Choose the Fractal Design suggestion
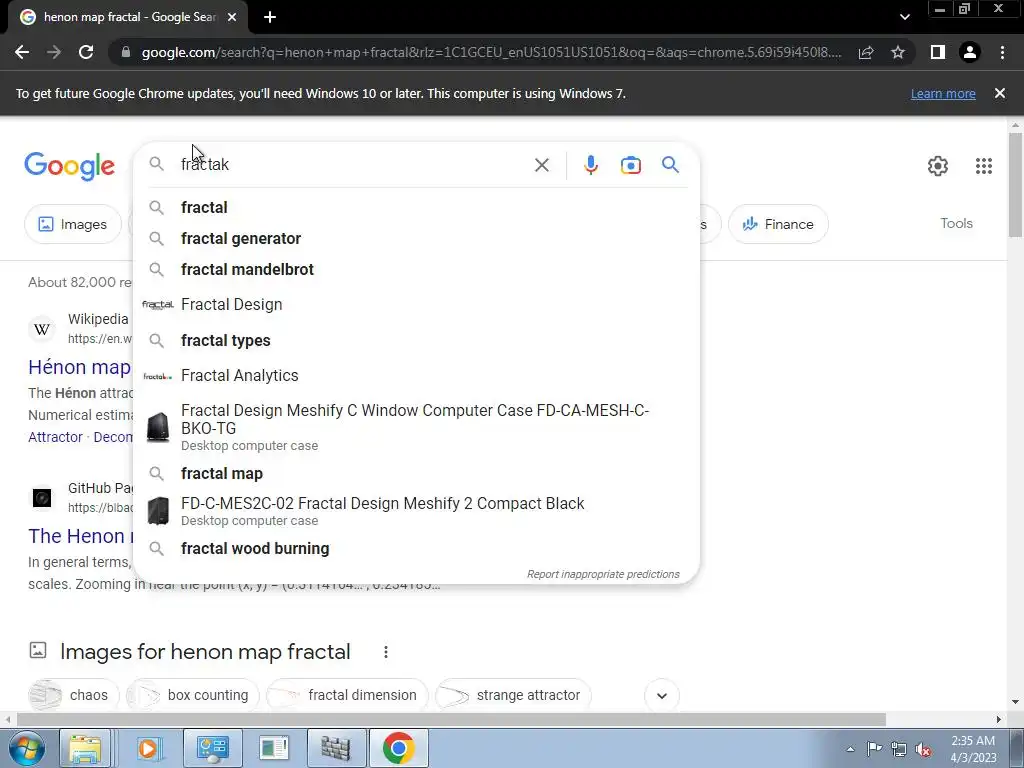This screenshot has width=1024, height=768. click(416, 304)
